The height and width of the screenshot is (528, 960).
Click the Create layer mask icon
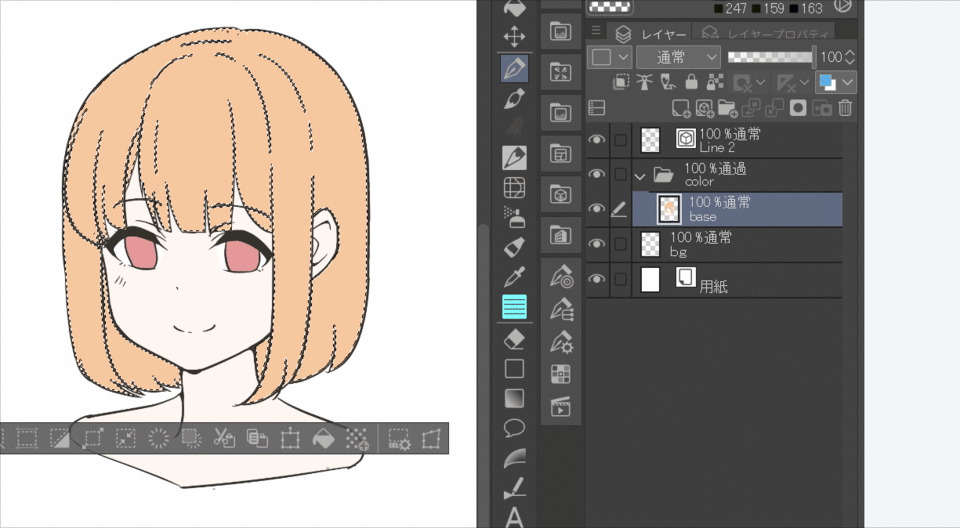coord(798,108)
